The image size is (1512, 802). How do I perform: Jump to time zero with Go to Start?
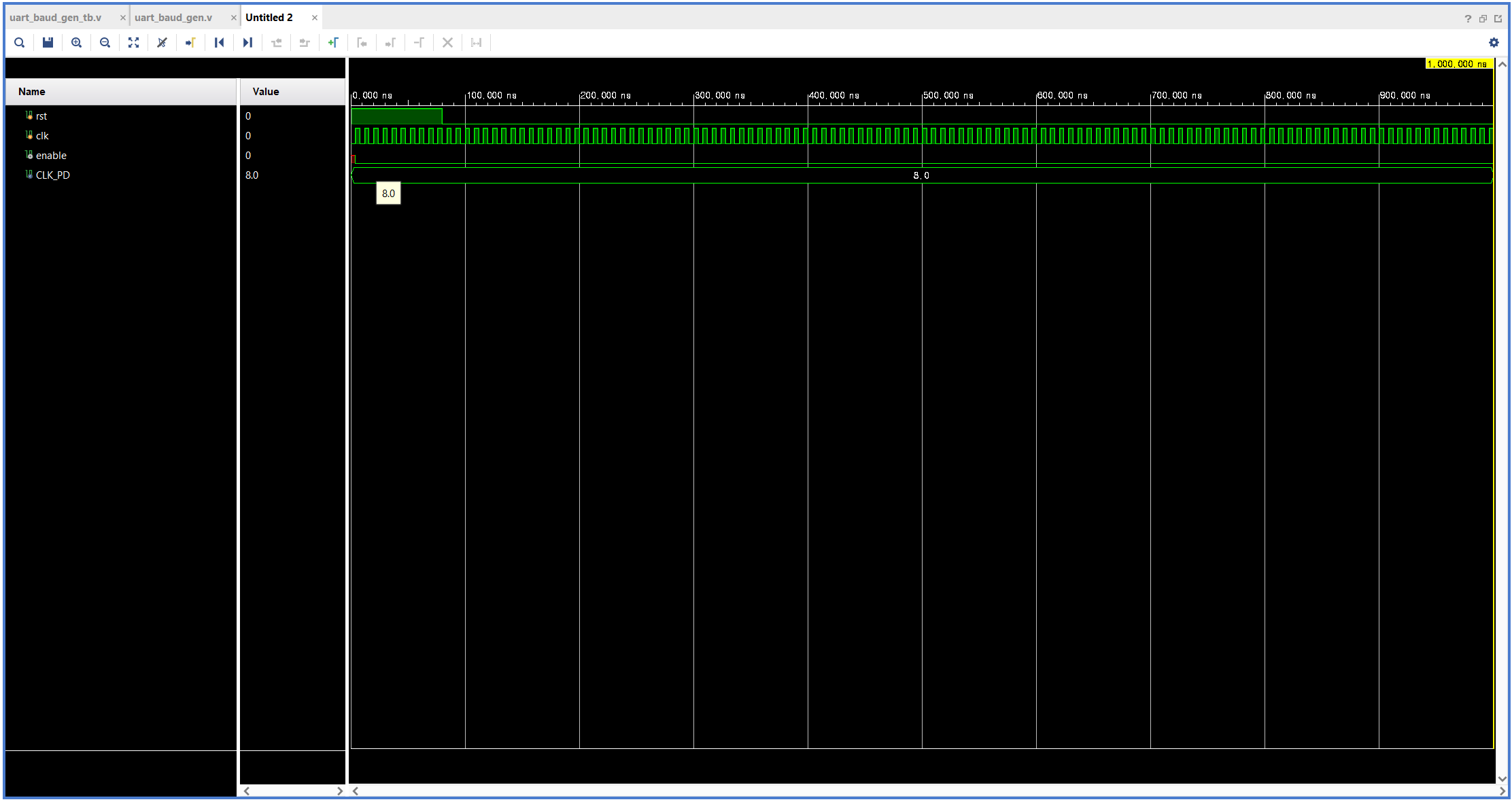[219, 43]
